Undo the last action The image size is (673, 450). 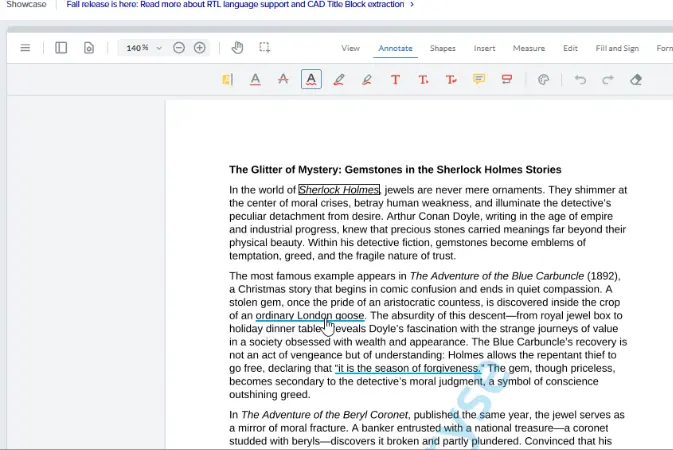580,79
